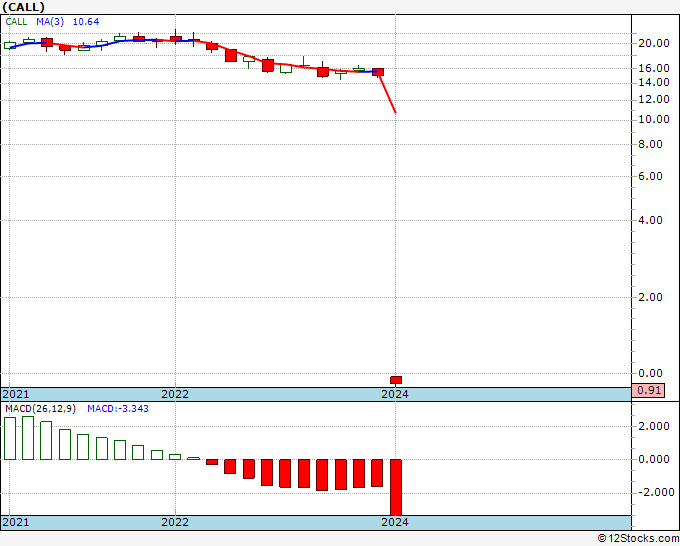This screenshot has height=546, width=680.
Task: Click the red candle at 2022 gridline
Action: point(176,39)
